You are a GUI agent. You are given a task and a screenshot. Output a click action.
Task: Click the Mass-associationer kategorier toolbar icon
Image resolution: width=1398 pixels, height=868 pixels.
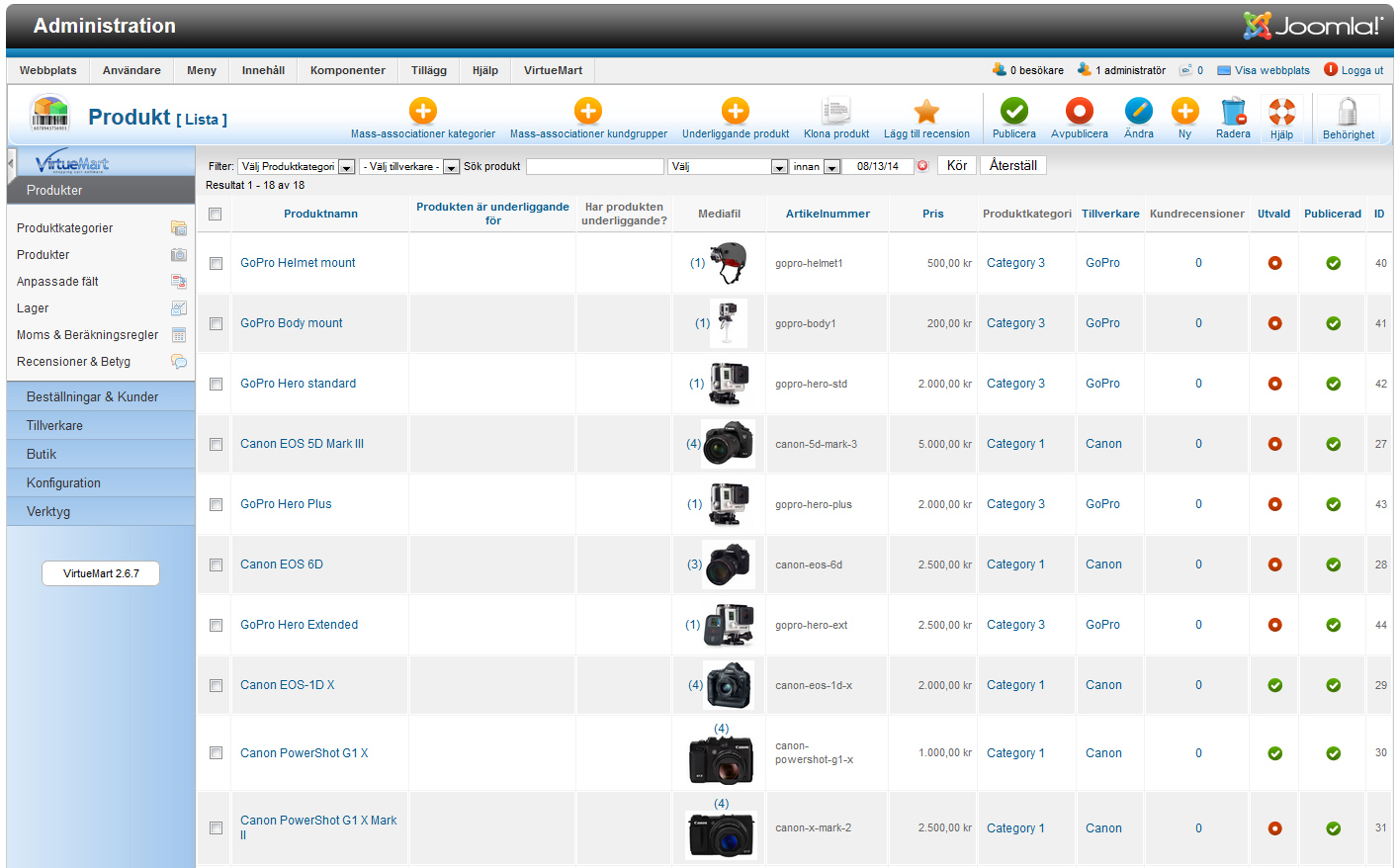coord(423,111)
